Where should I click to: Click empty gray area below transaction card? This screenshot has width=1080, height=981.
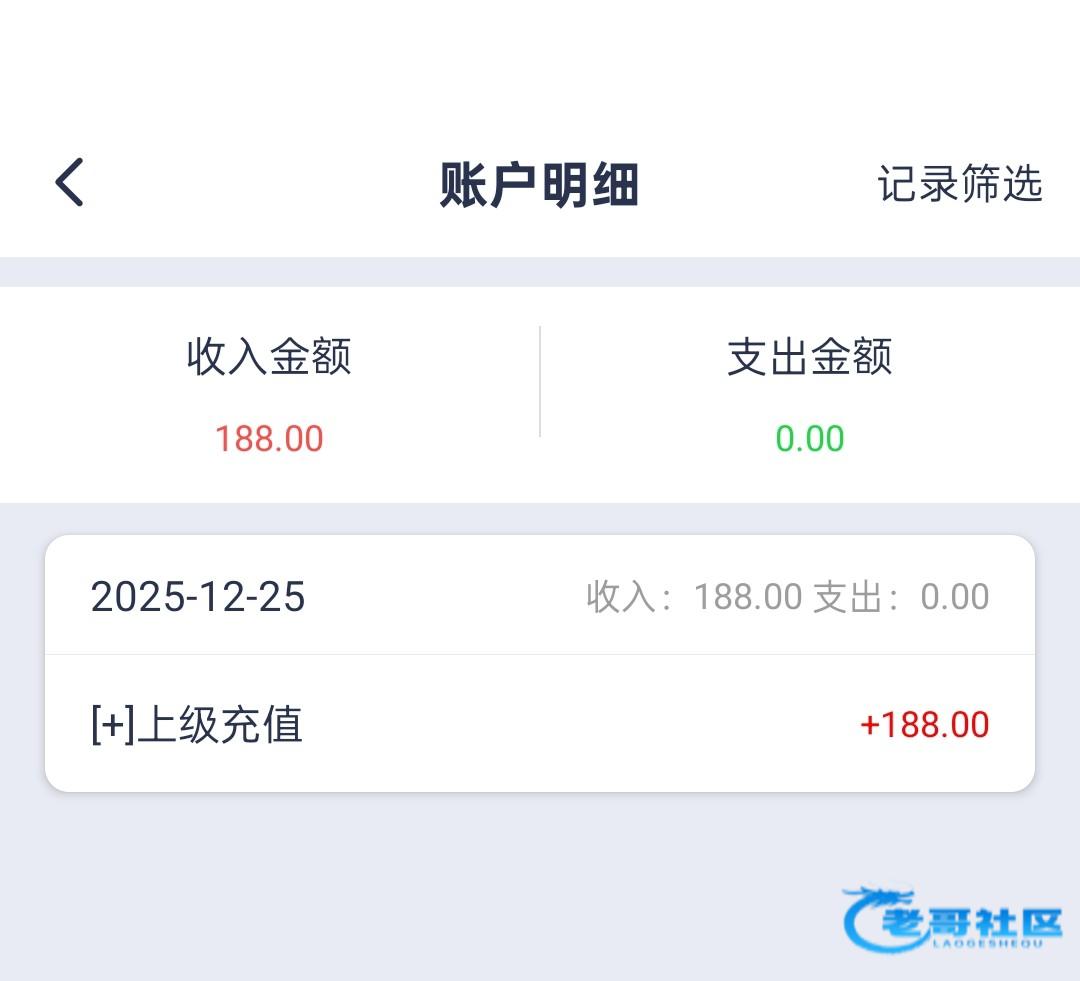click(x=400, y=880)
